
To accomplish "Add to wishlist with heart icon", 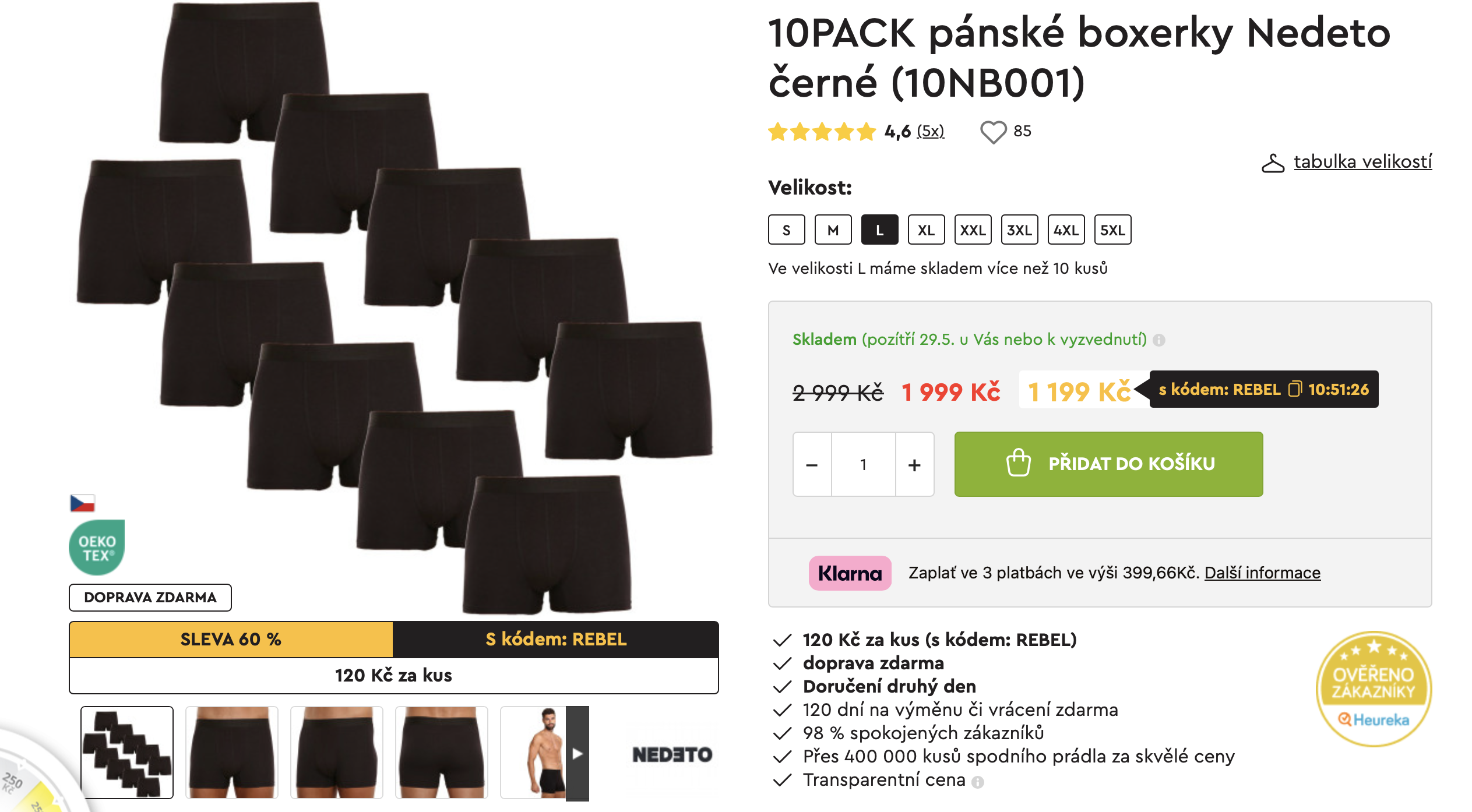I will tap(993, 132).
